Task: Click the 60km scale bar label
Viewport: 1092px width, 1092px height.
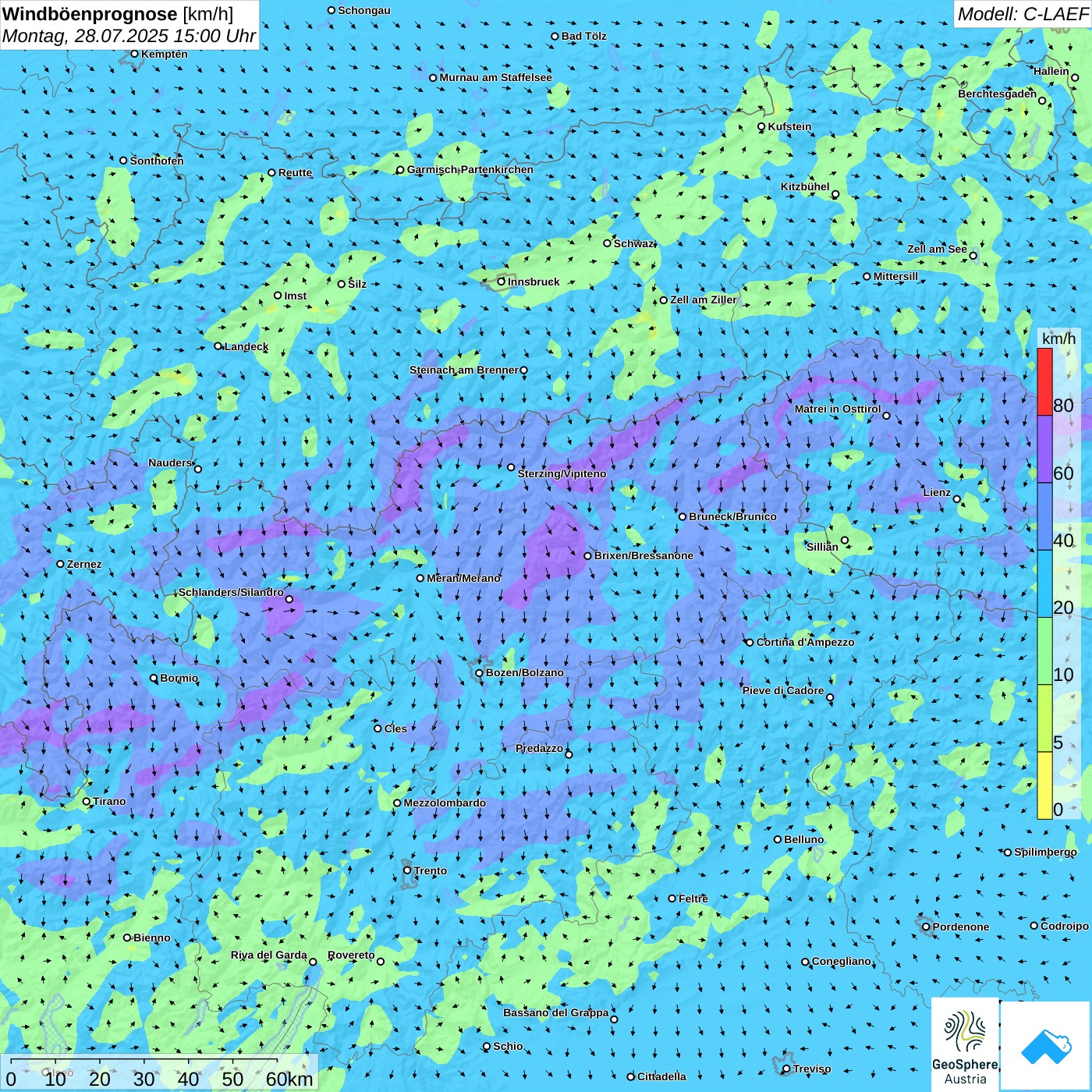Action: click(289, 1079)
